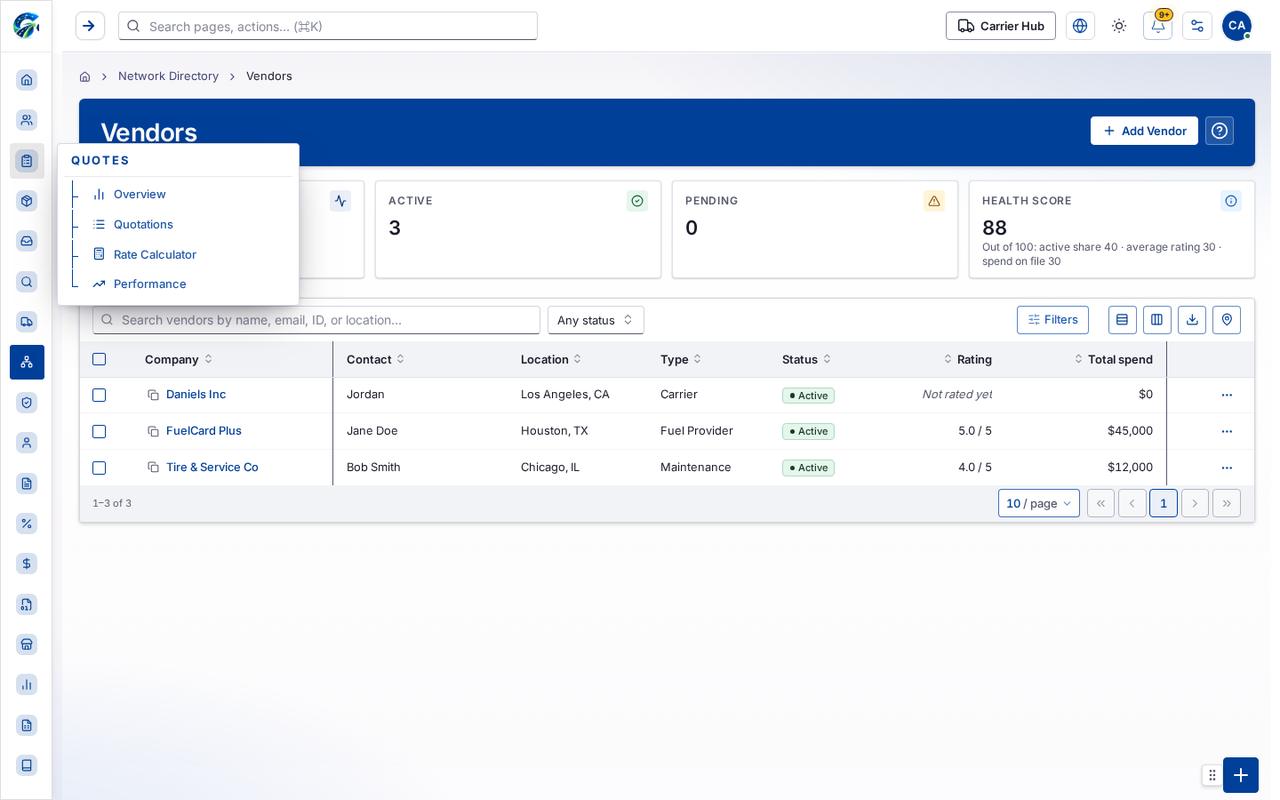Open the Any status dropdown
Viewport: 1280px width, 800px height.
point(596,320)
